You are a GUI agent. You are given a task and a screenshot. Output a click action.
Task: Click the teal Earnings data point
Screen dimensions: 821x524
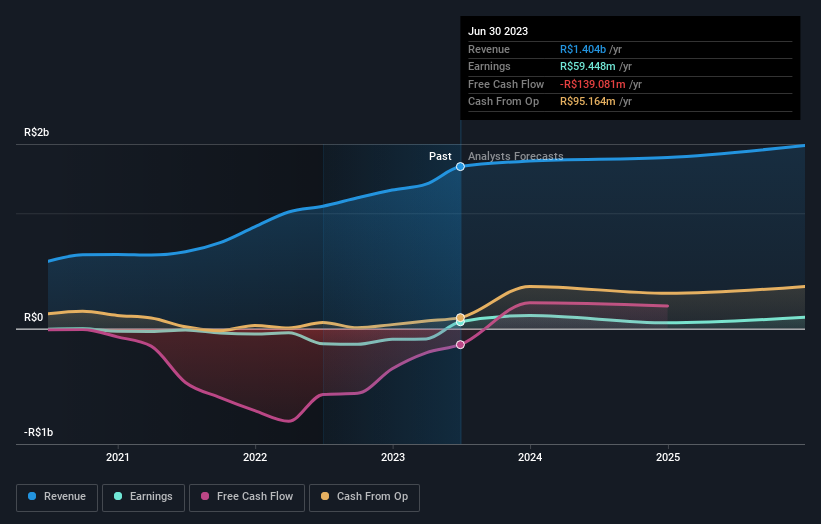[460, 322]
